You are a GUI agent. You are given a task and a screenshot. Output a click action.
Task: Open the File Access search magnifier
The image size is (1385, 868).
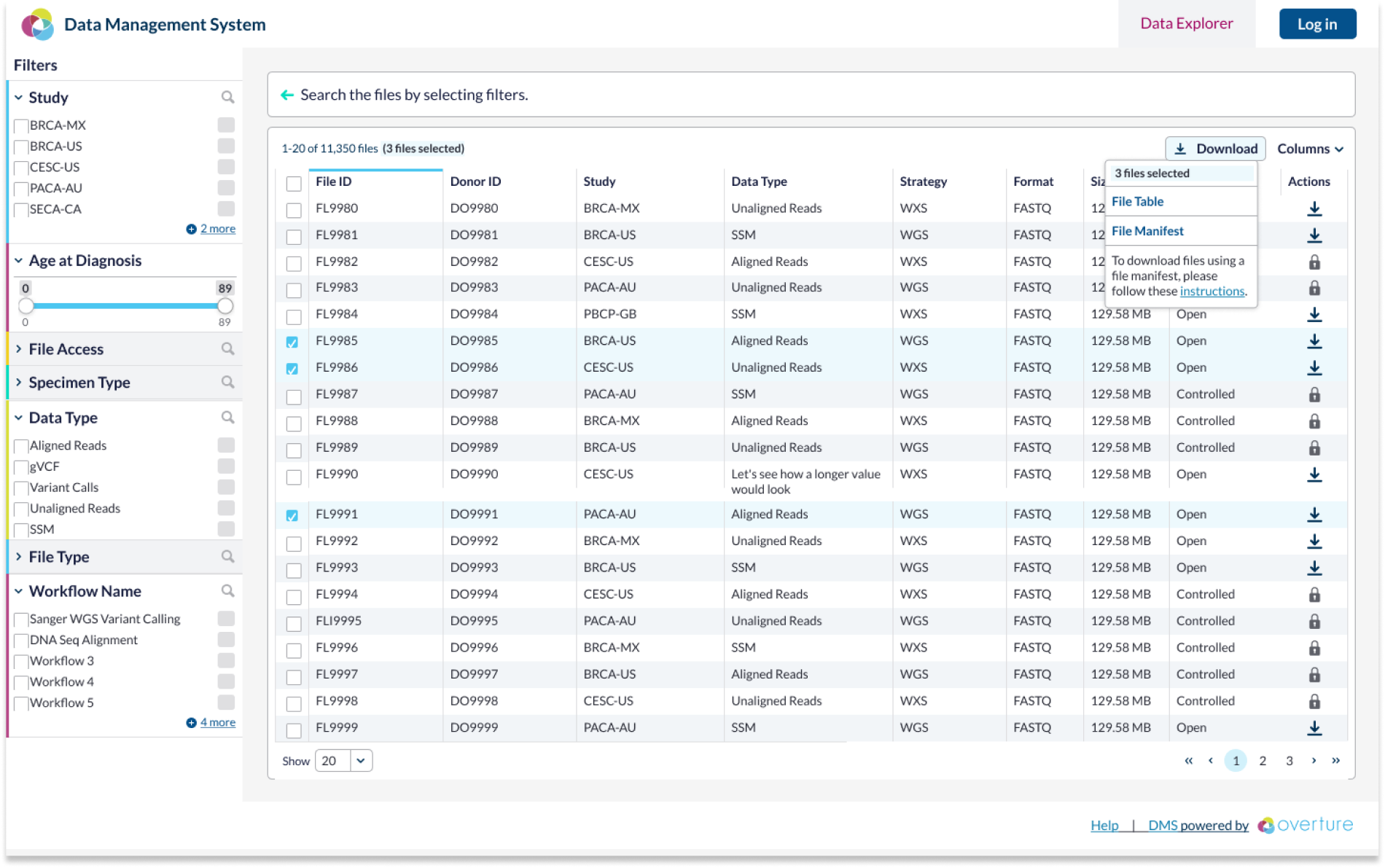(x=227, y=348)
